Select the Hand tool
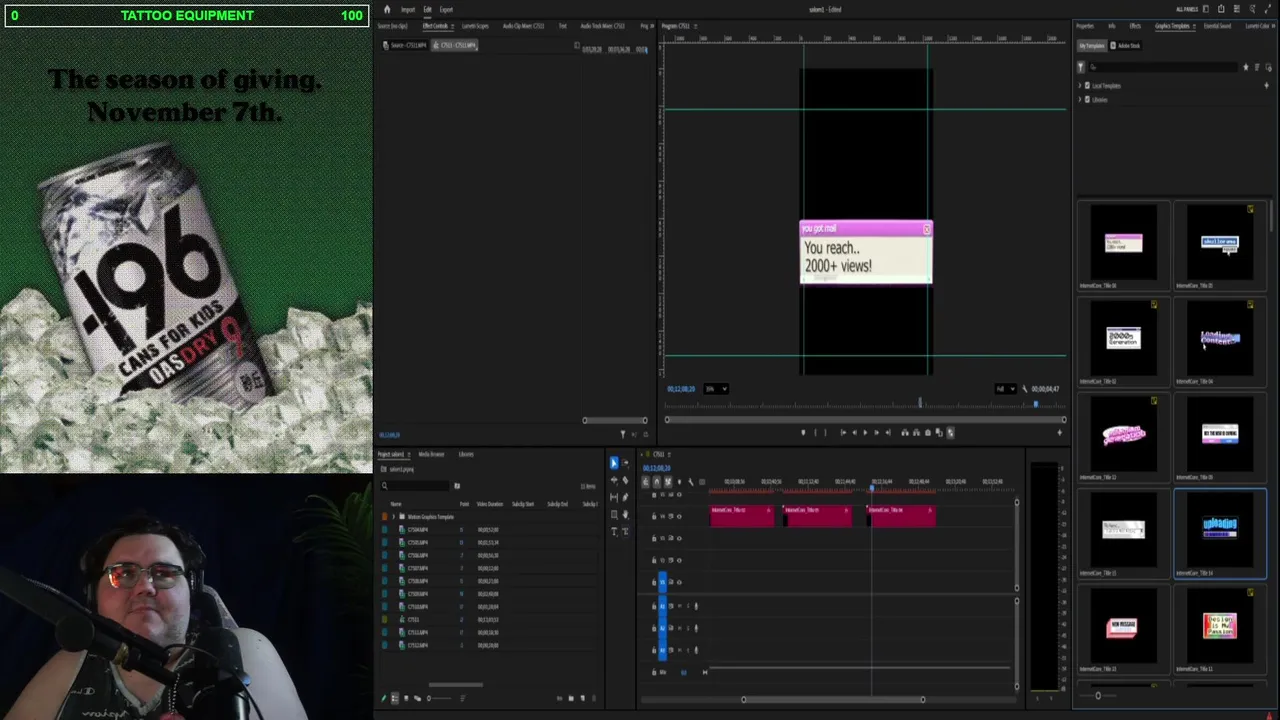The height and width of the screenshot is (720, 1280). click(x=626, y=514)
